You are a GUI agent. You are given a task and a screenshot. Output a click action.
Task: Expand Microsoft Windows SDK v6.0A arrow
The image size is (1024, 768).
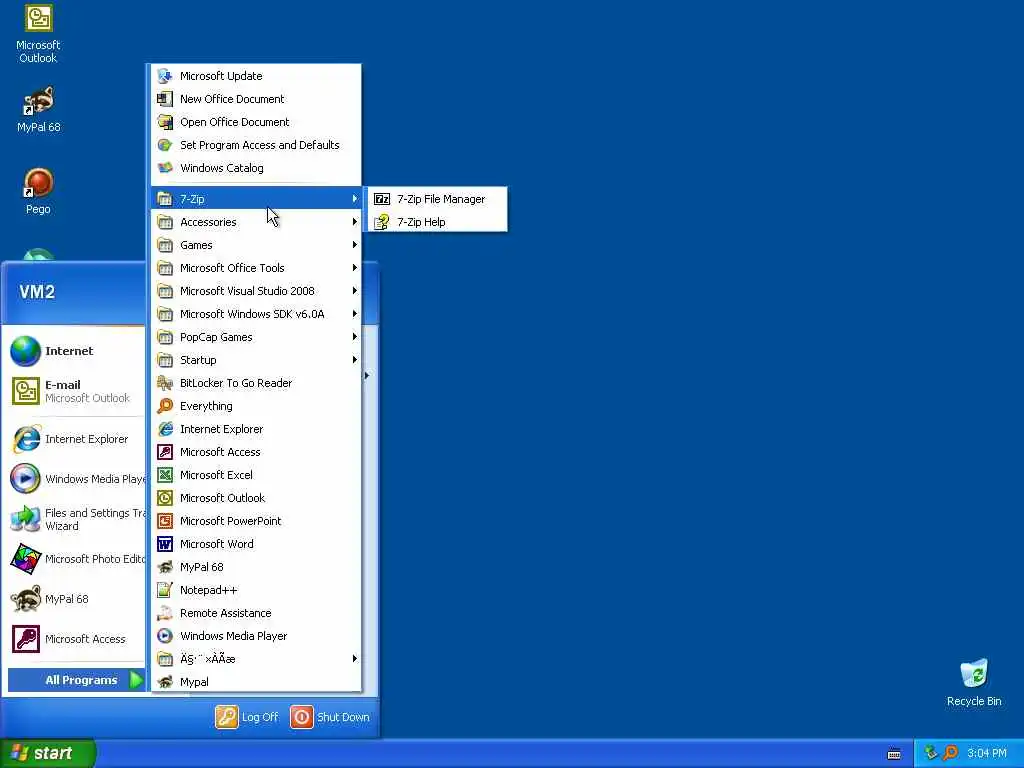coord(355,314)
